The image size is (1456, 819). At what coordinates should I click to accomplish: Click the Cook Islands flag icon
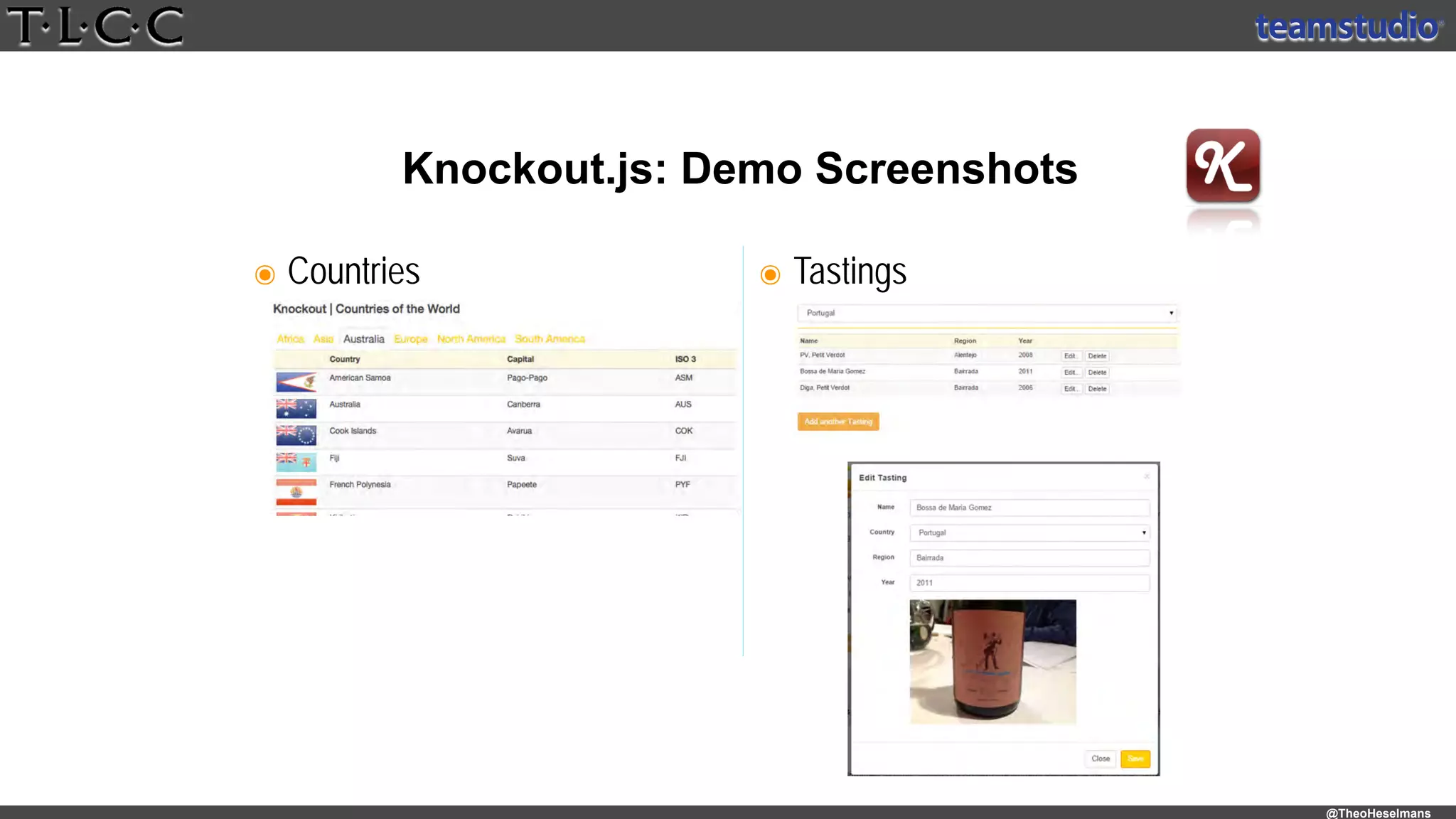point(296,435)
